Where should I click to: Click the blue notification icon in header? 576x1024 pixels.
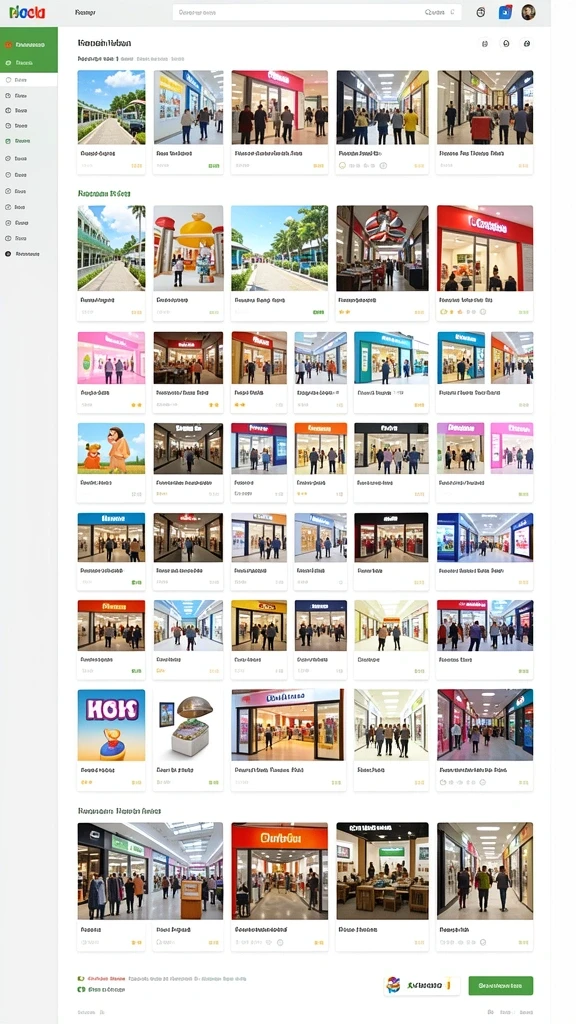[x=505, y=12]
